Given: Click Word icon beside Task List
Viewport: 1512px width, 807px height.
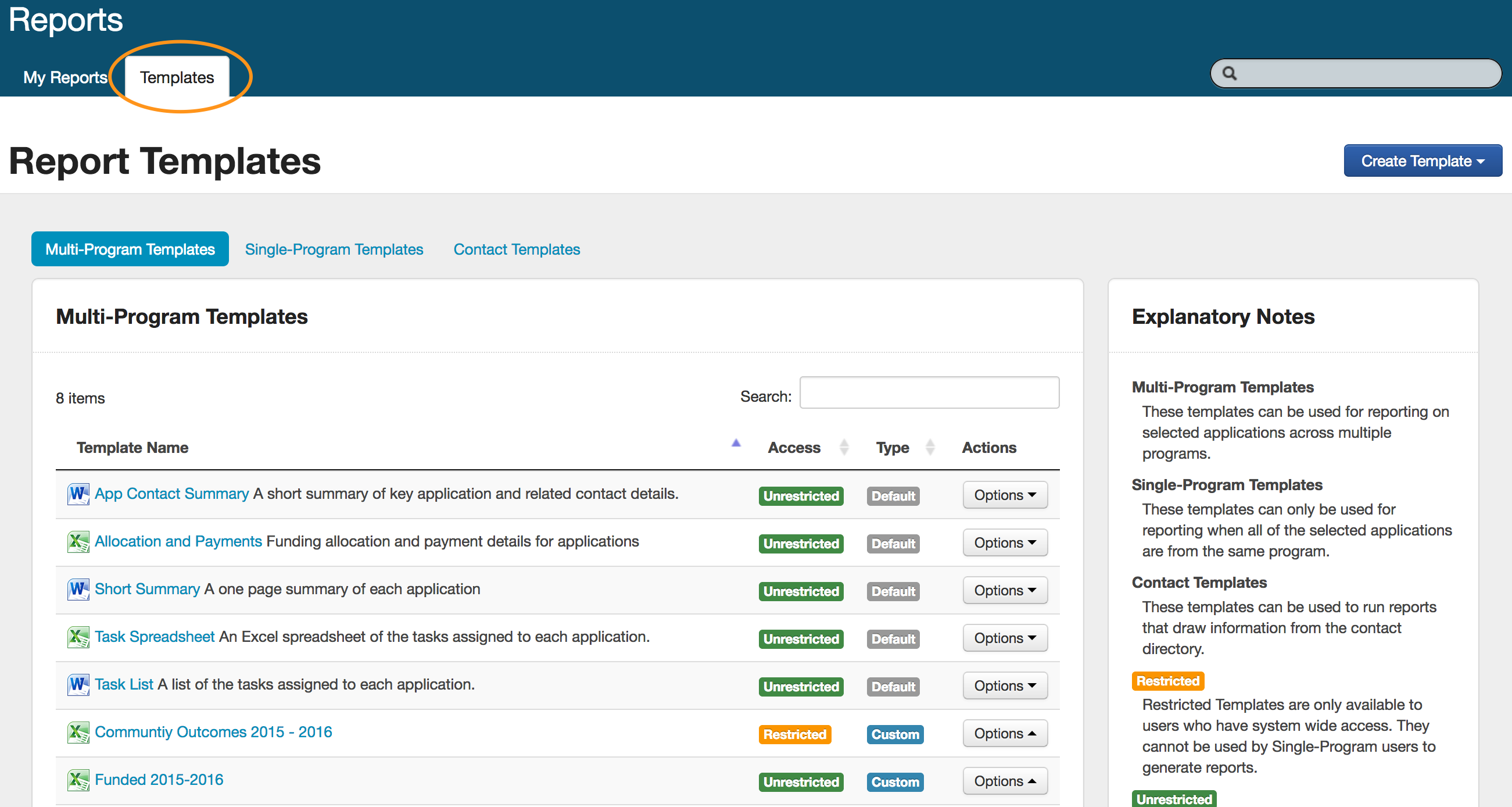Looking at the screenshot, I should [x=78, y=684].
